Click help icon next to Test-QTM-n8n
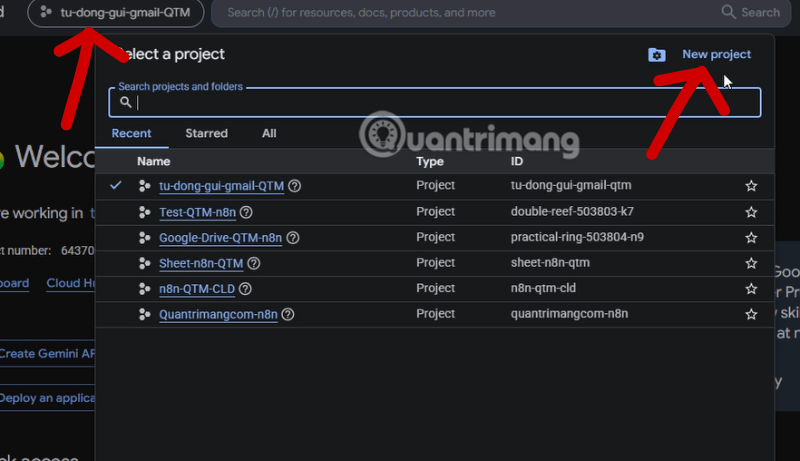The width and height of the screenshot is (800, 461). click(246, 212)
